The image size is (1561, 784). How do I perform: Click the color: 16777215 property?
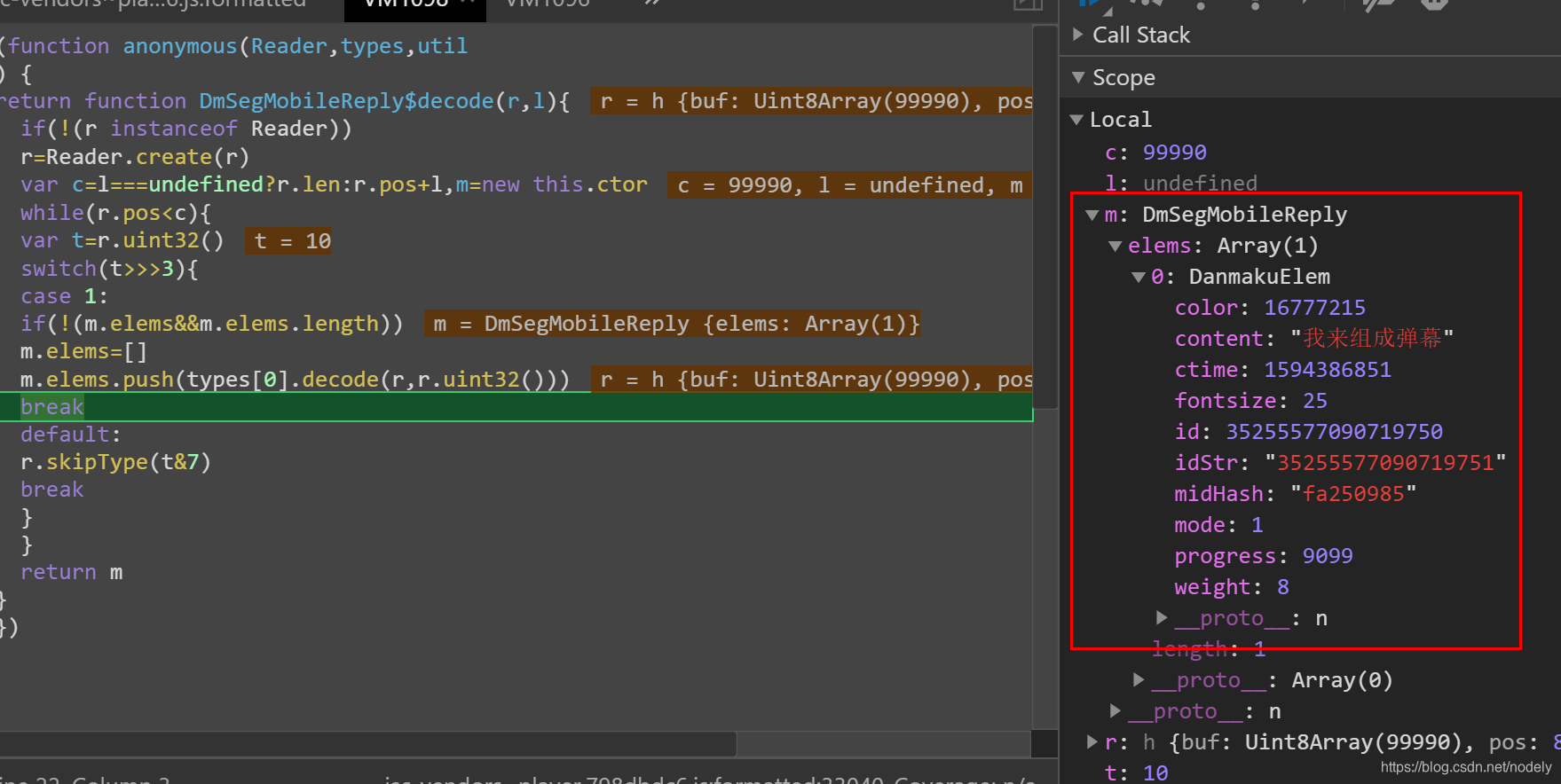coord(1270,308)
